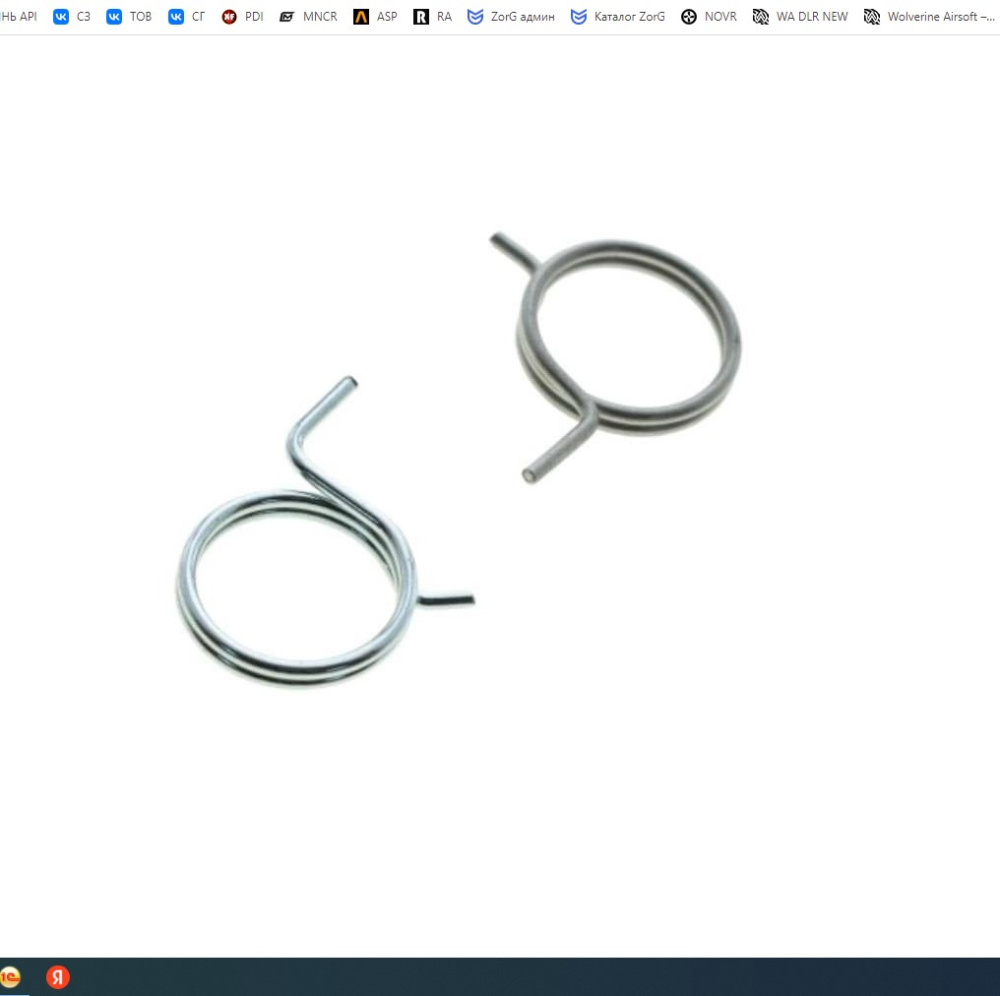This screenshot has width=1000, height=996.
Task: Go to the ZorG админ bookmark
Action: (x=511, y=17)
